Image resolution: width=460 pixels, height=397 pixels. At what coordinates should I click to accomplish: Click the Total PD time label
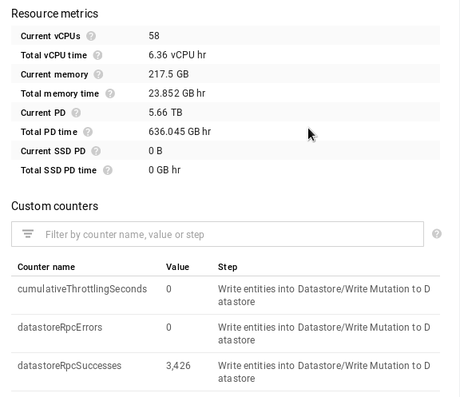(49, 132)
